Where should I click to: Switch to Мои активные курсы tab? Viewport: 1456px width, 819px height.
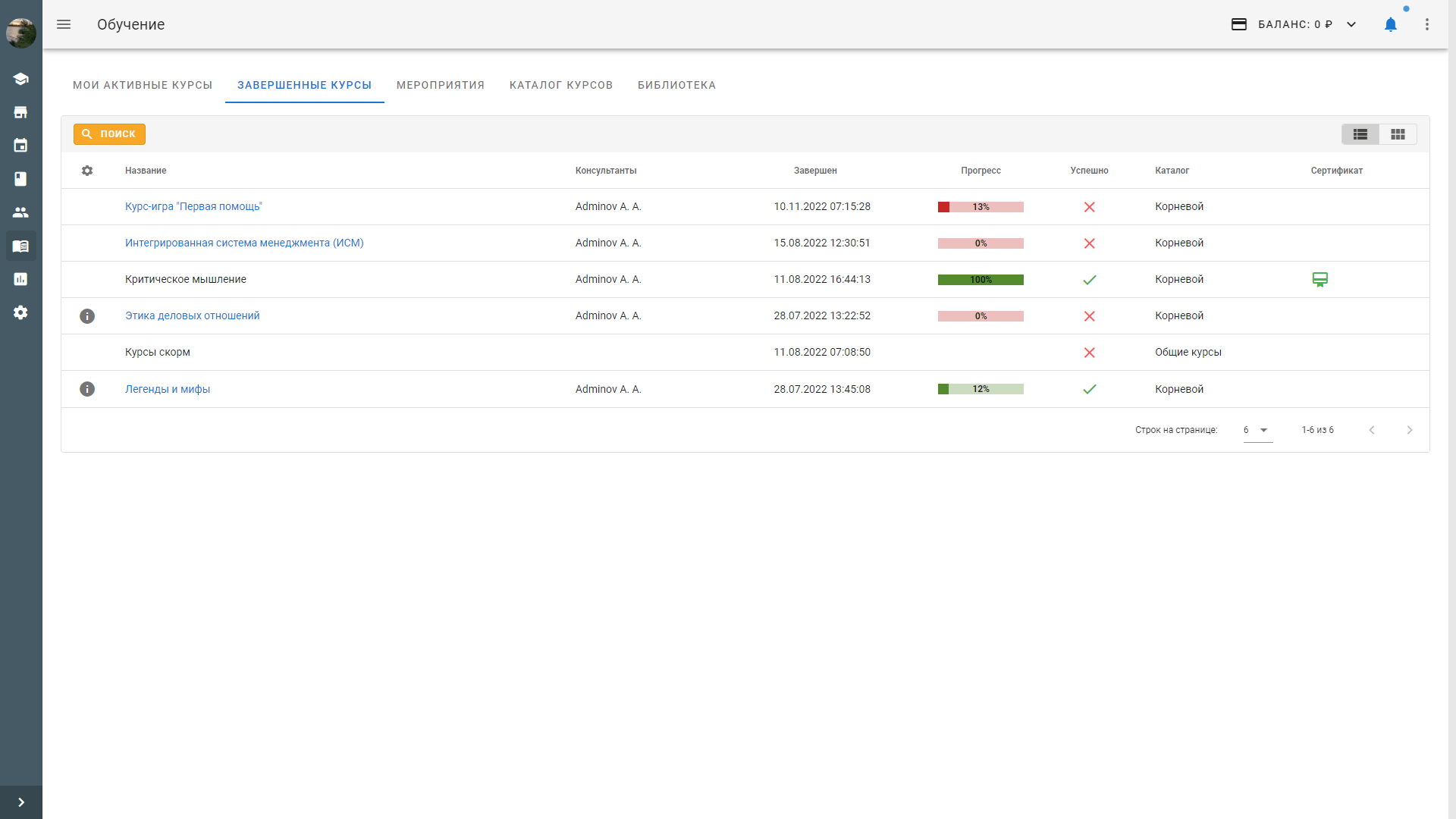143,85
